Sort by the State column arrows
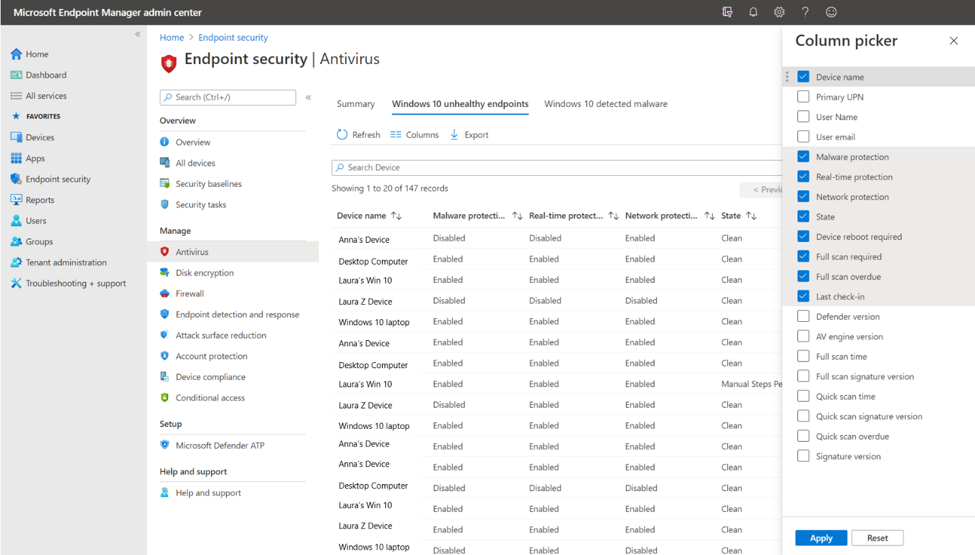The width and height of the screenshot is (975, 555). click(752, 216)
